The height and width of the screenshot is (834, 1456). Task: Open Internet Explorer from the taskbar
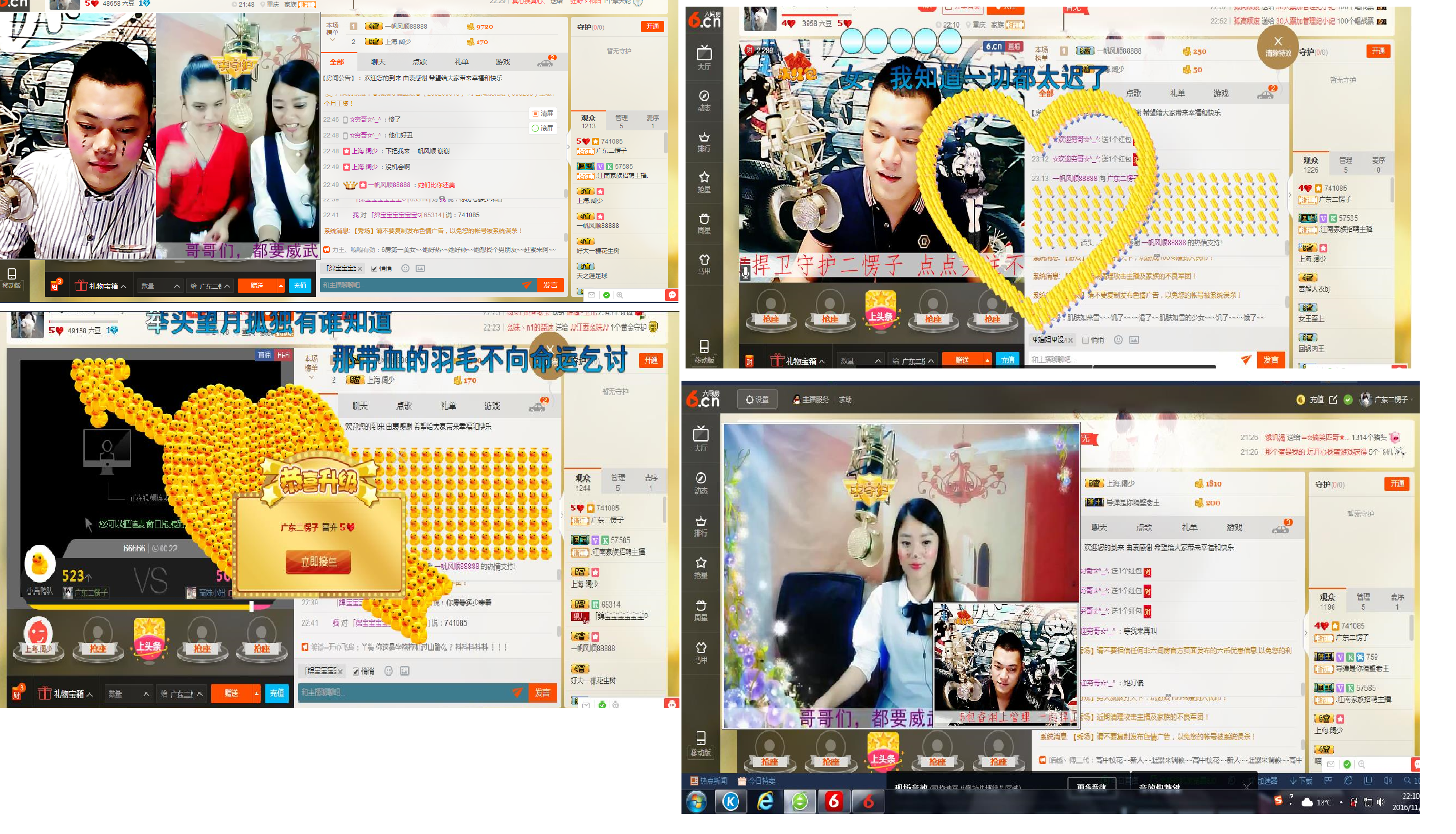[x=765, y=801]
